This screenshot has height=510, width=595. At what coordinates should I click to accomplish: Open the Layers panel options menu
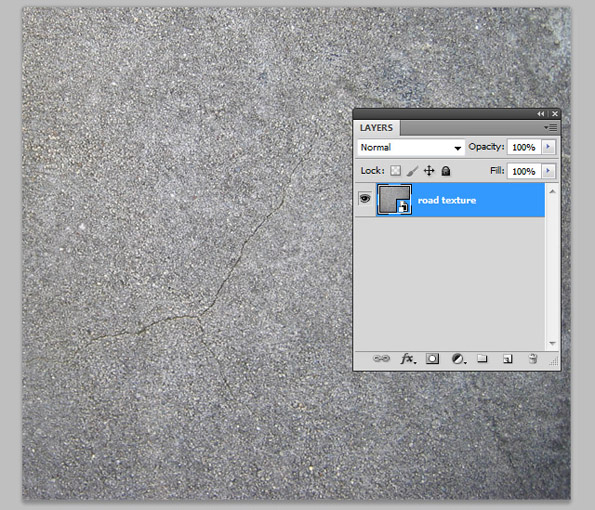click(x=551, y=128)
